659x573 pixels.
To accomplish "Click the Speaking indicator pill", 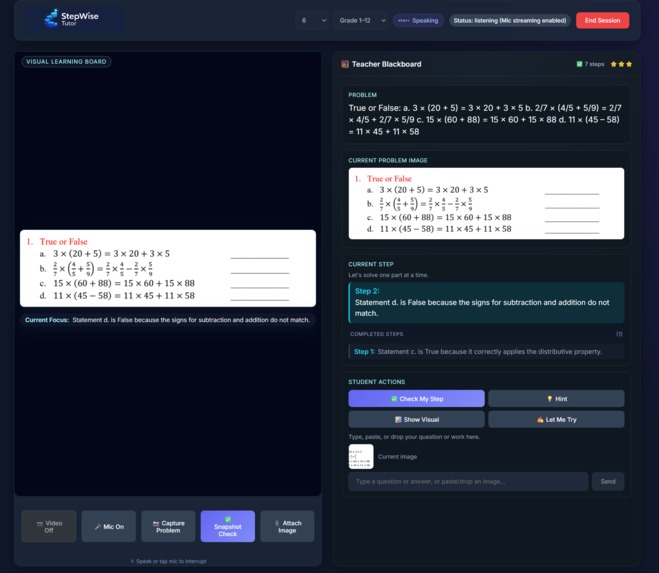I will coord(418,20).
